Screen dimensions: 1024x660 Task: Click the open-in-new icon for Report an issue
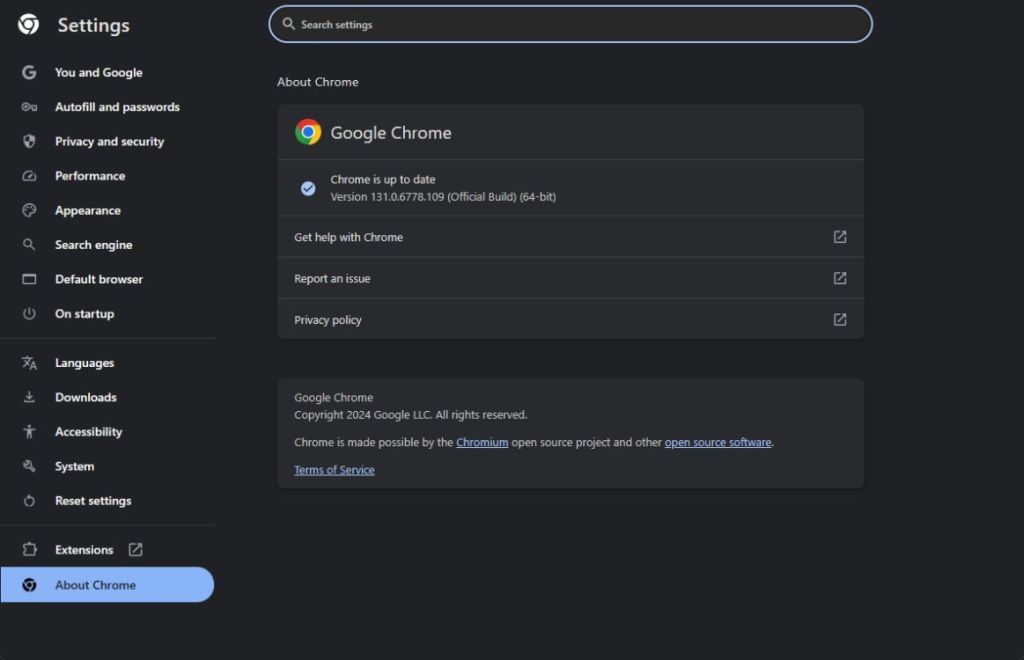[x=840, y=278]
